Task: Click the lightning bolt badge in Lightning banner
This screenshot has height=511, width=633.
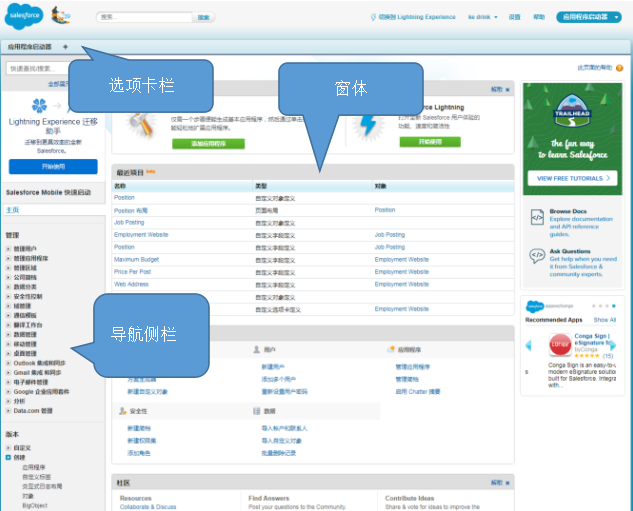Action: point(367,125)
